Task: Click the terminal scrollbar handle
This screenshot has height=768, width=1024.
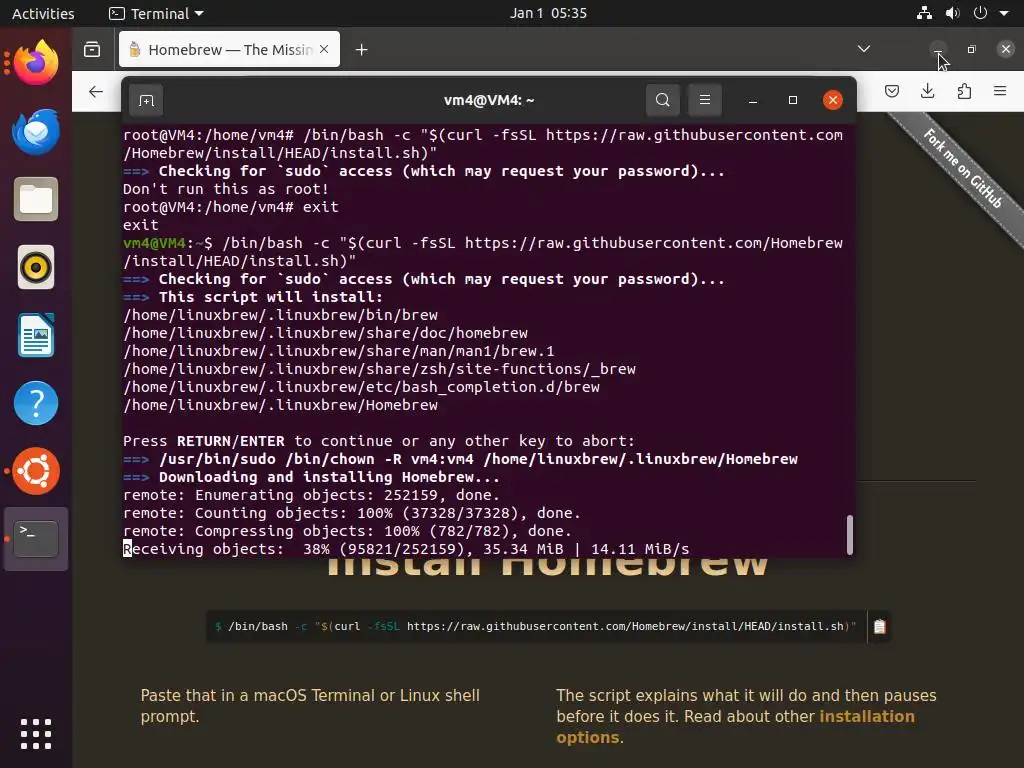Action: tap(850, 535)
